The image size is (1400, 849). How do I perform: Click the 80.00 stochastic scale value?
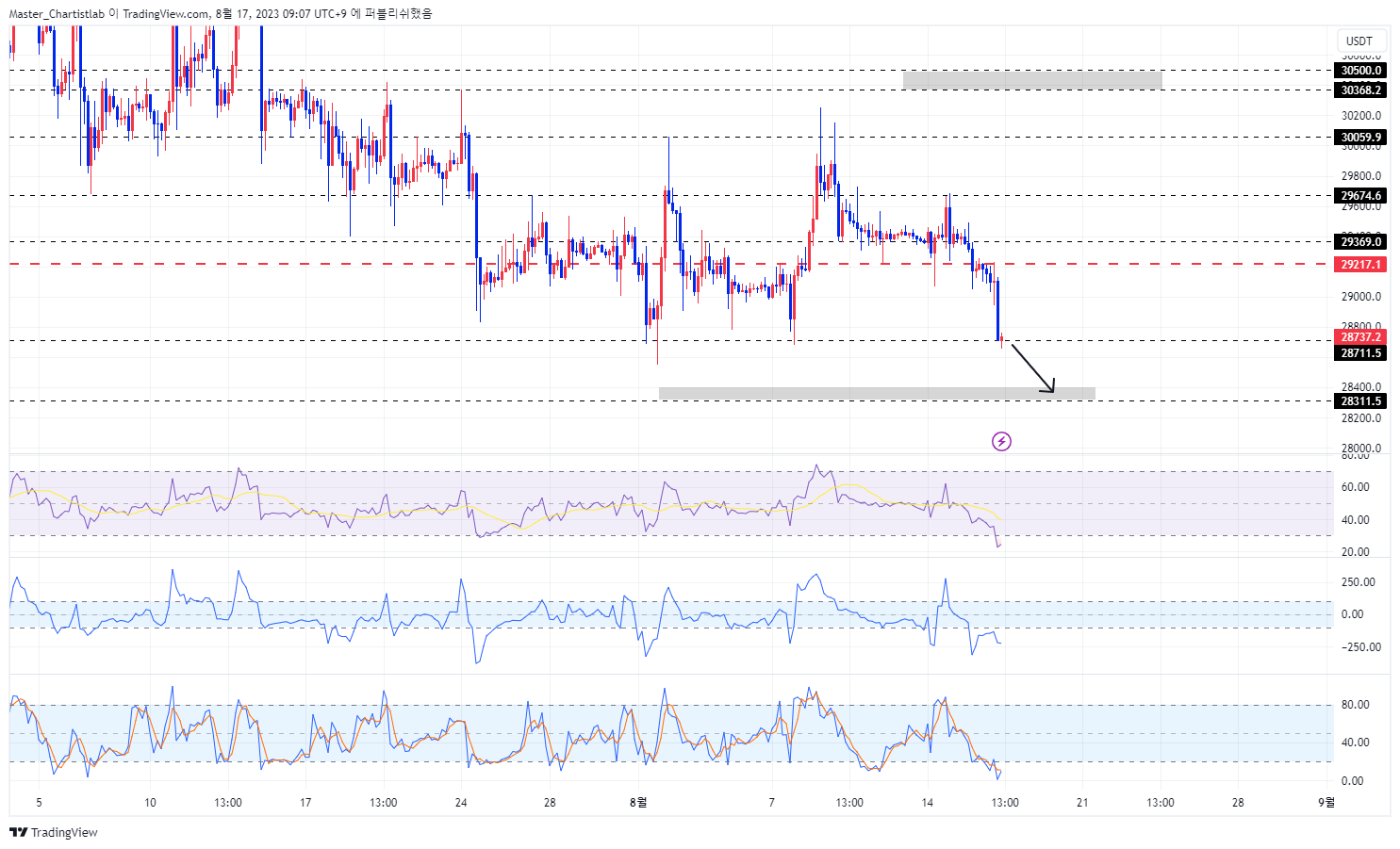pos(1356,705)
